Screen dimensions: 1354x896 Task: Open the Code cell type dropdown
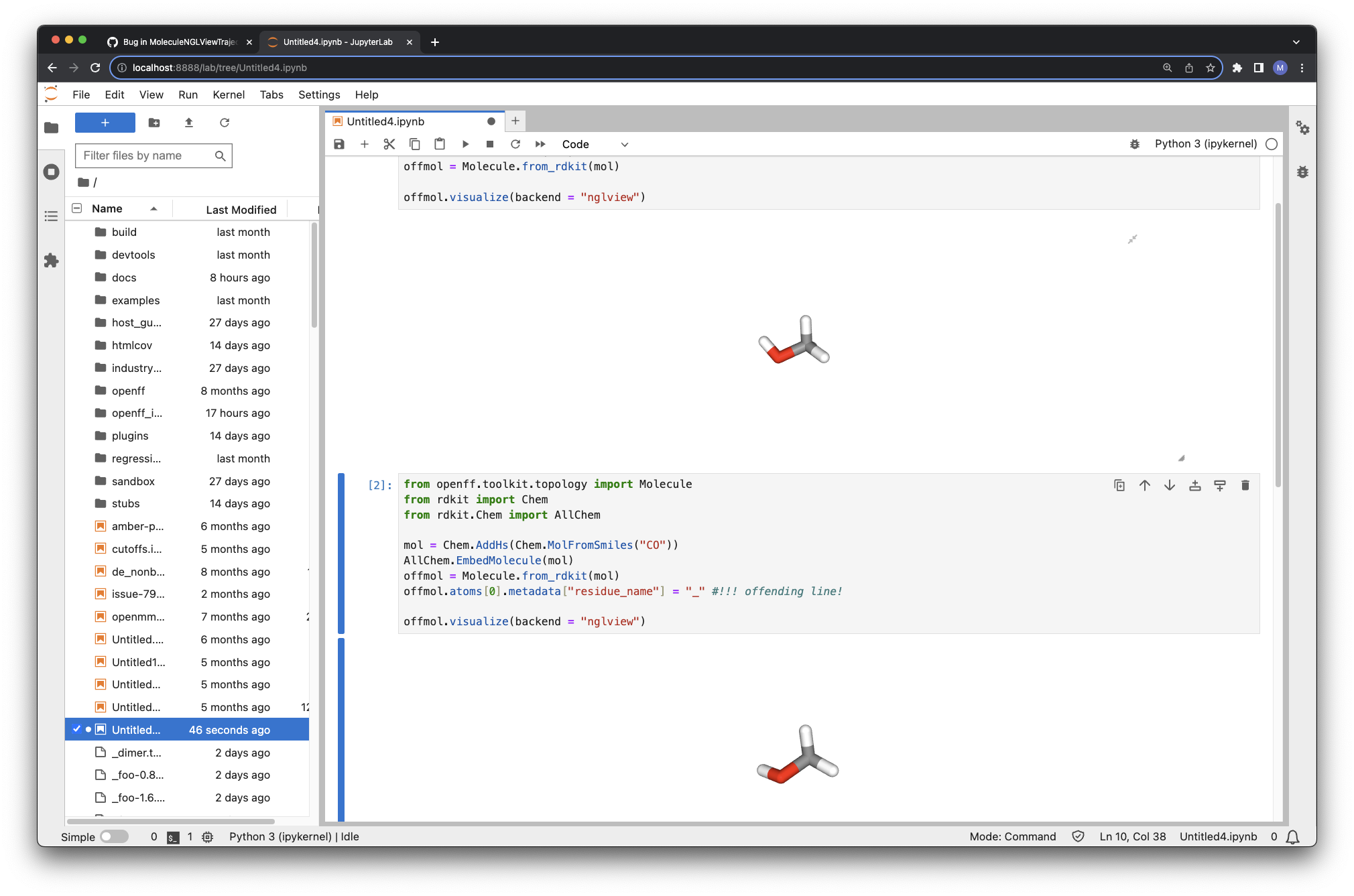click(x=597, y=144)
